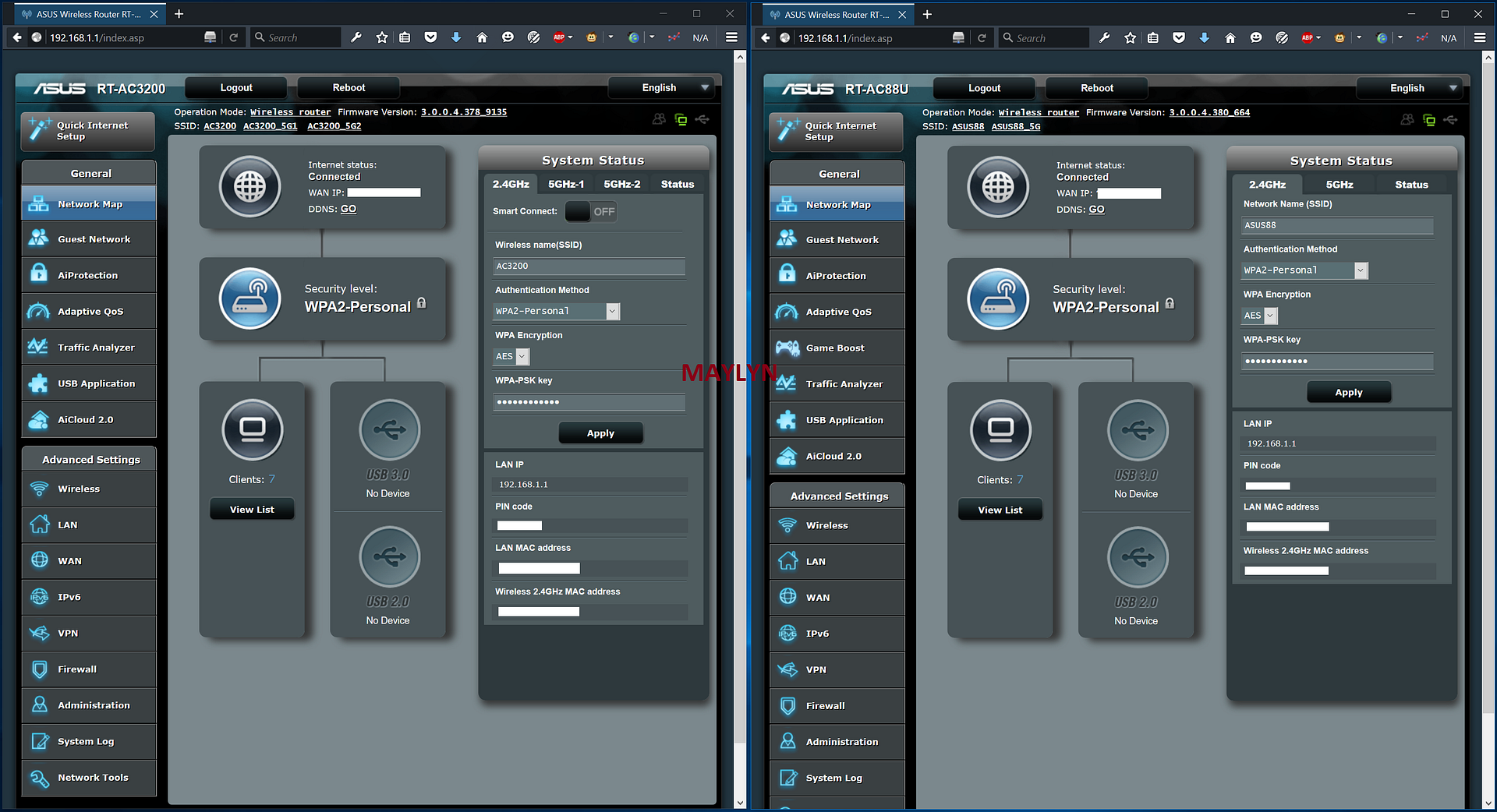Click USB 2.0 icon in RT-AC88U window
The image size is (1497, 812).
tap(1138, 557)
